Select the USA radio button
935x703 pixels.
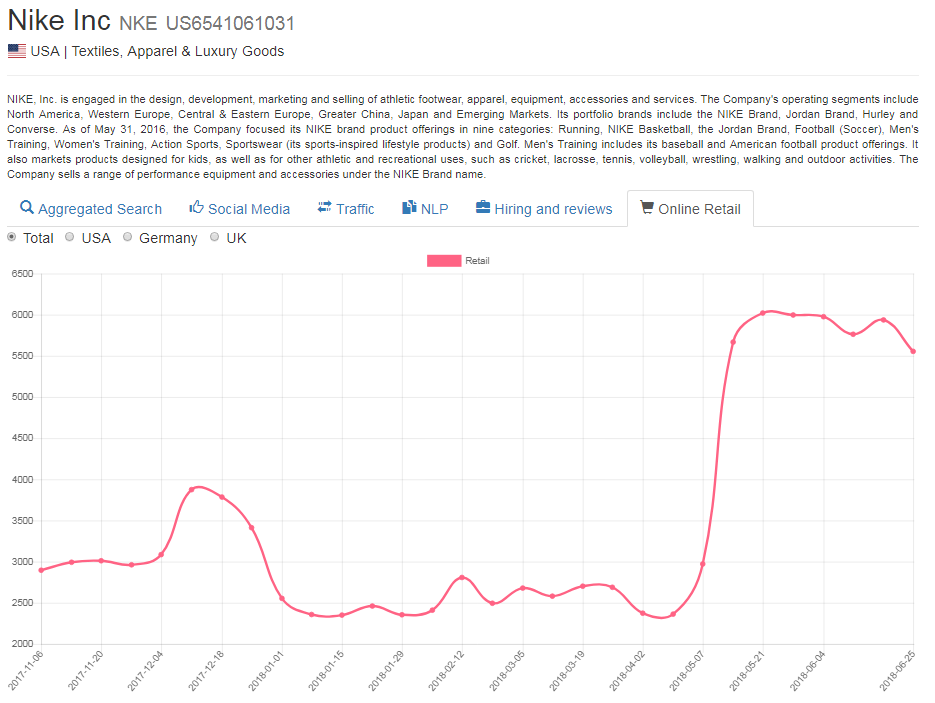coord(70,238)
